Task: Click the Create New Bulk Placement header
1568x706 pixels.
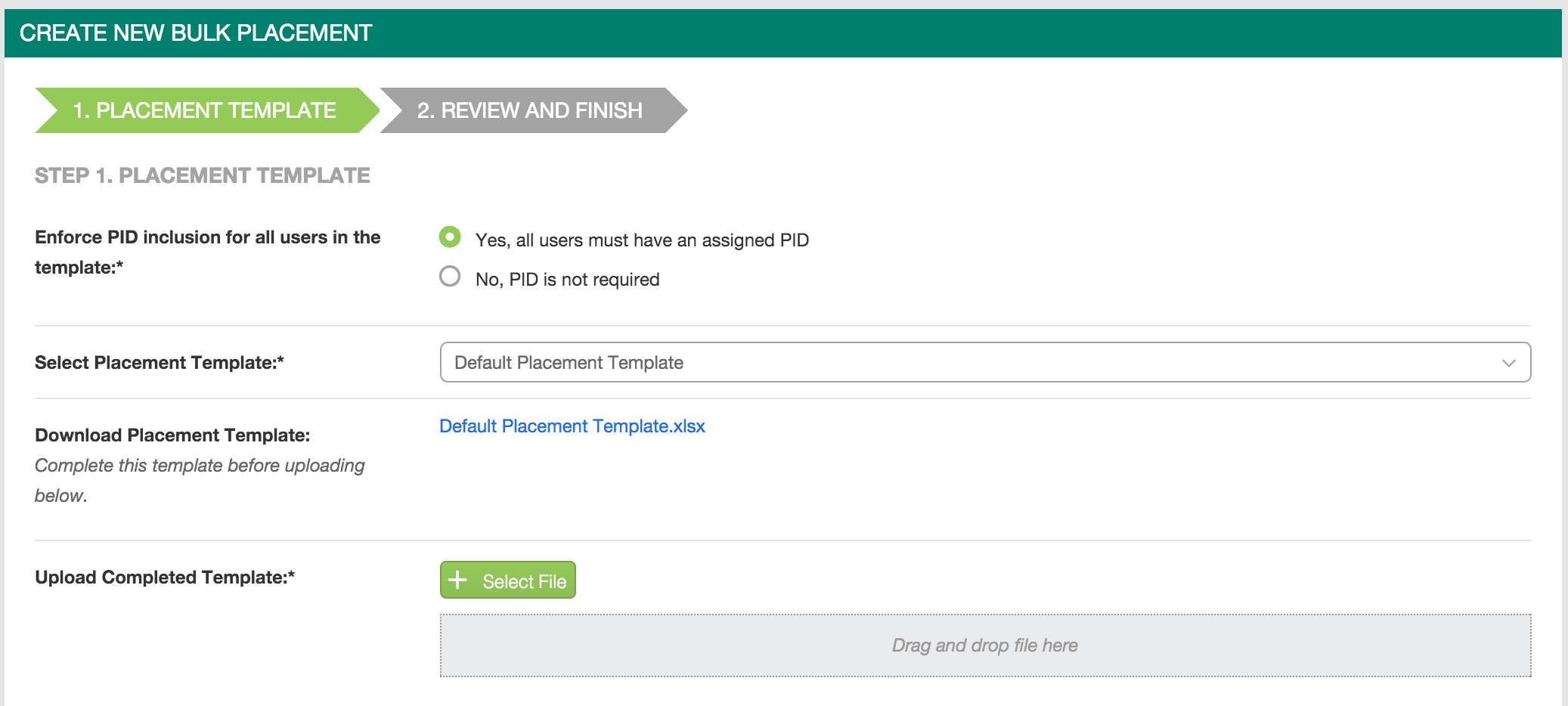Action: 196,33
